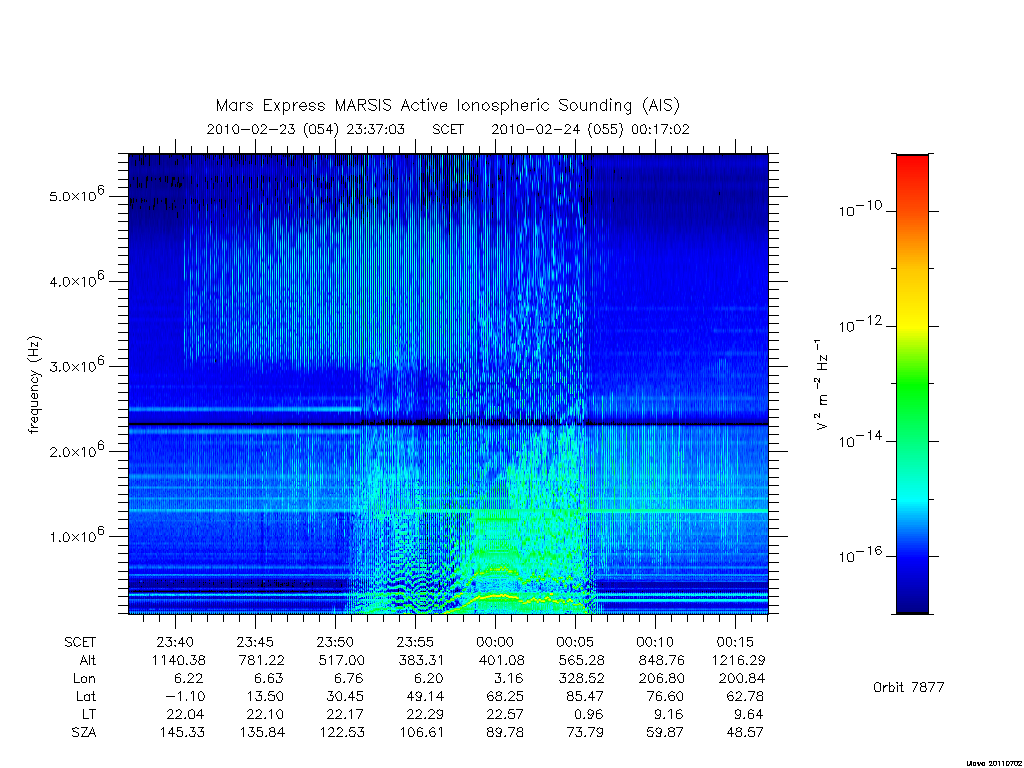
Task: Click the time tick label '23:45'
Action: tap(255, 642)
